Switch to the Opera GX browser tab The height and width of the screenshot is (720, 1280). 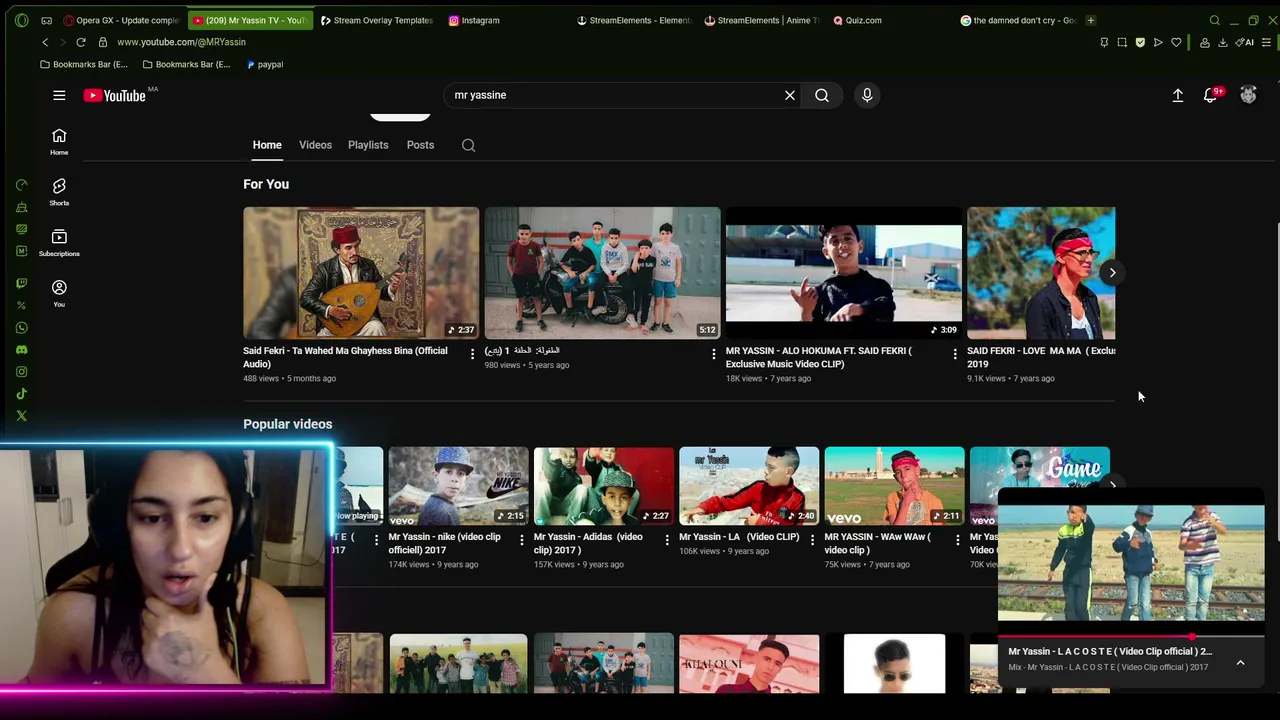click(120, 20)
